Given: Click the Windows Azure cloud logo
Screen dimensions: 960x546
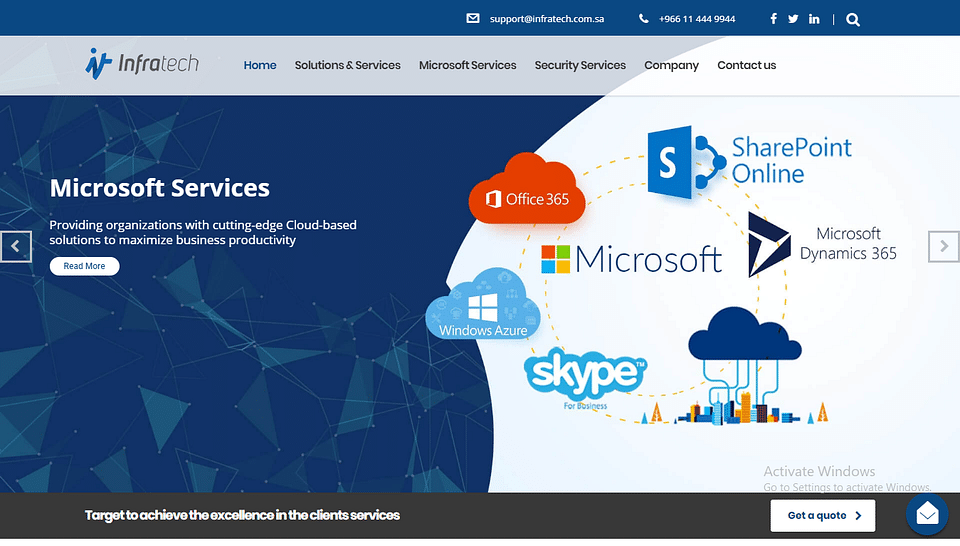Looking at the screenshot, I should tap(483, 304).
